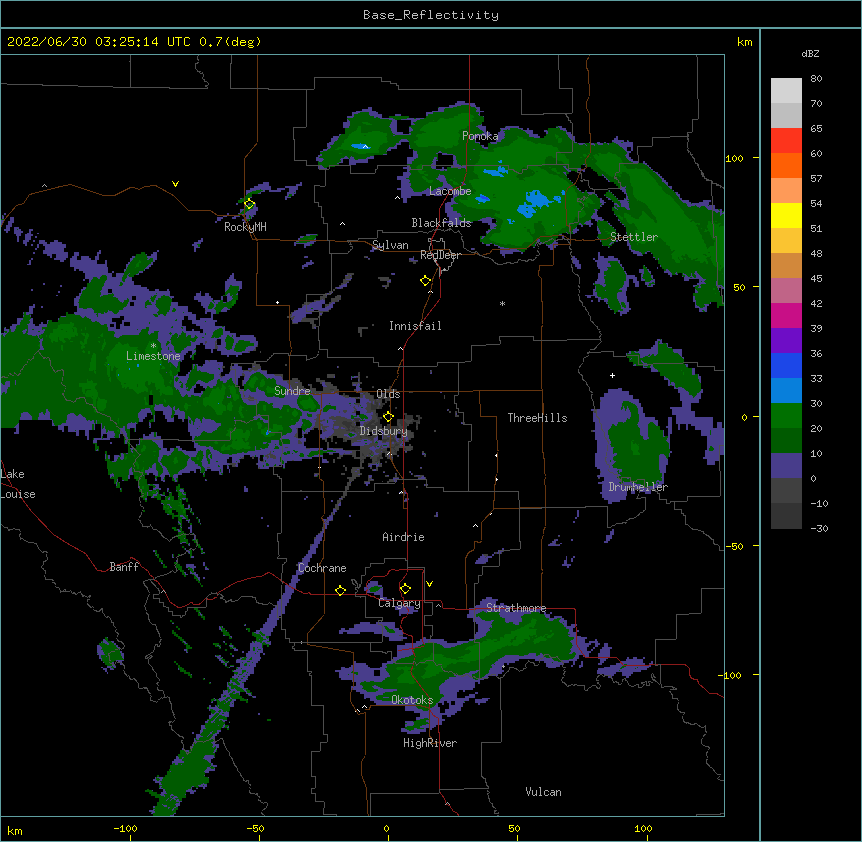The height and width of the screenshot is (842, 862).
Task: Select the orange 60–57 dBZ swatch
Action: pos(786,165)
